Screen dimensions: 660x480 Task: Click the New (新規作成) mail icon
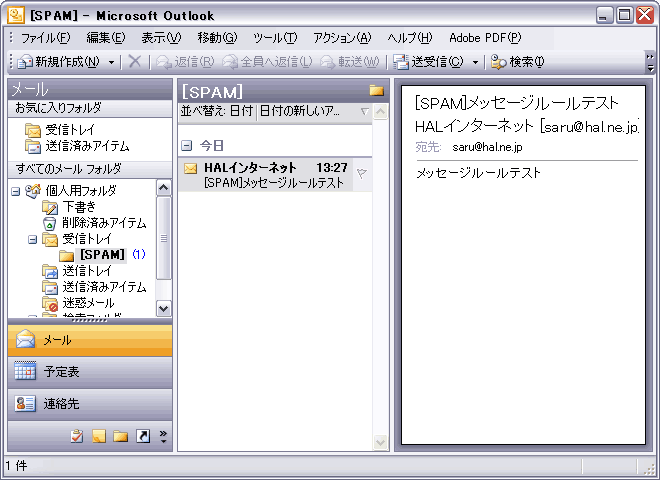point(24,62)
